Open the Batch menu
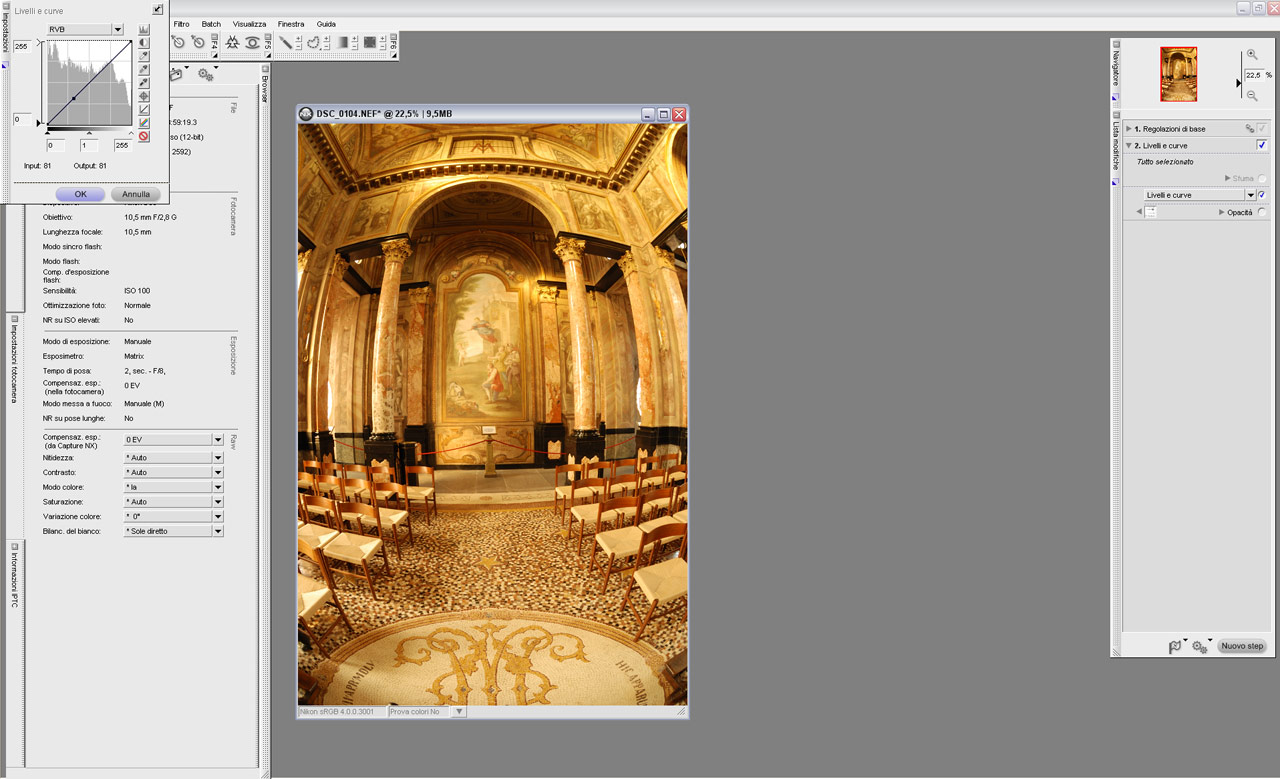The height and width of the screenshot is (779, 1280). click(x=211, y=24)
